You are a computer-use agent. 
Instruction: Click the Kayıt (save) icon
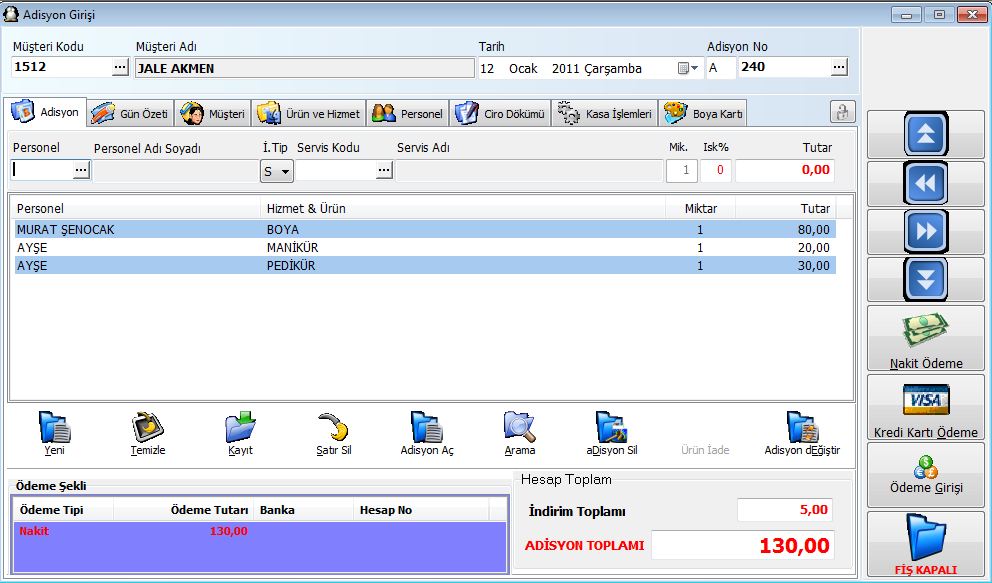click(240, 427)
